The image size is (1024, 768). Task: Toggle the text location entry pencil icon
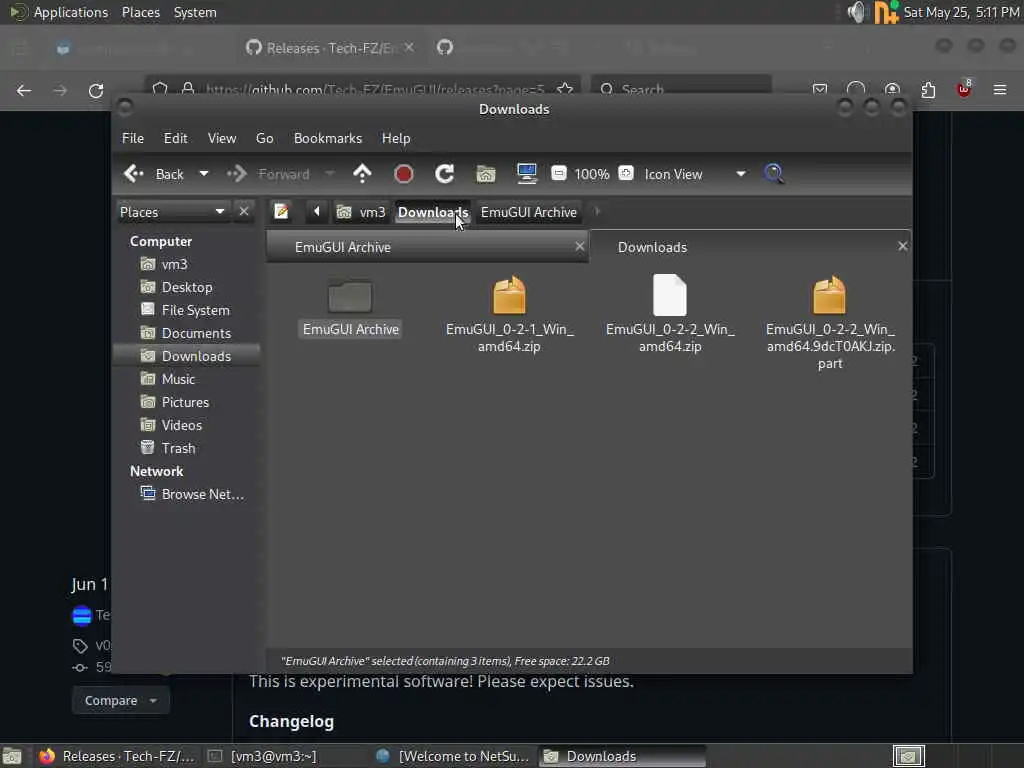[x=281, y=212]
